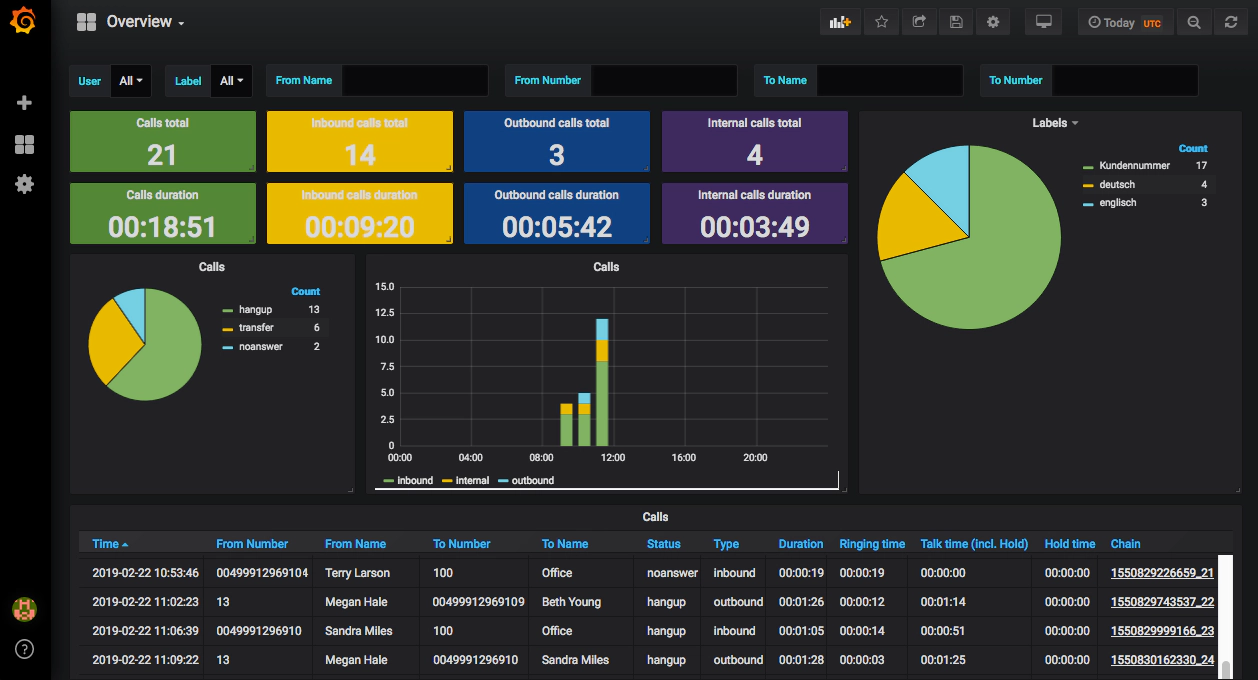Open chain link 1550829226659_21
Image resolution: width=1258 pixels, height=680 pixels.
(1161, 573)
